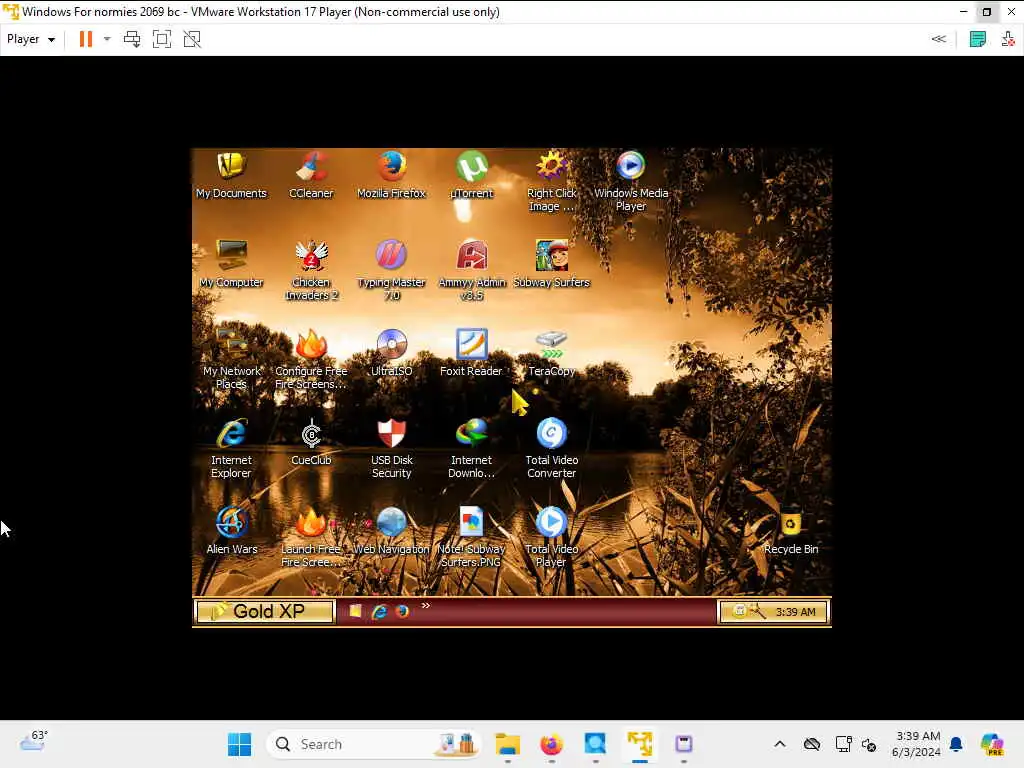Expand the power options dropdown arrow

107,39
